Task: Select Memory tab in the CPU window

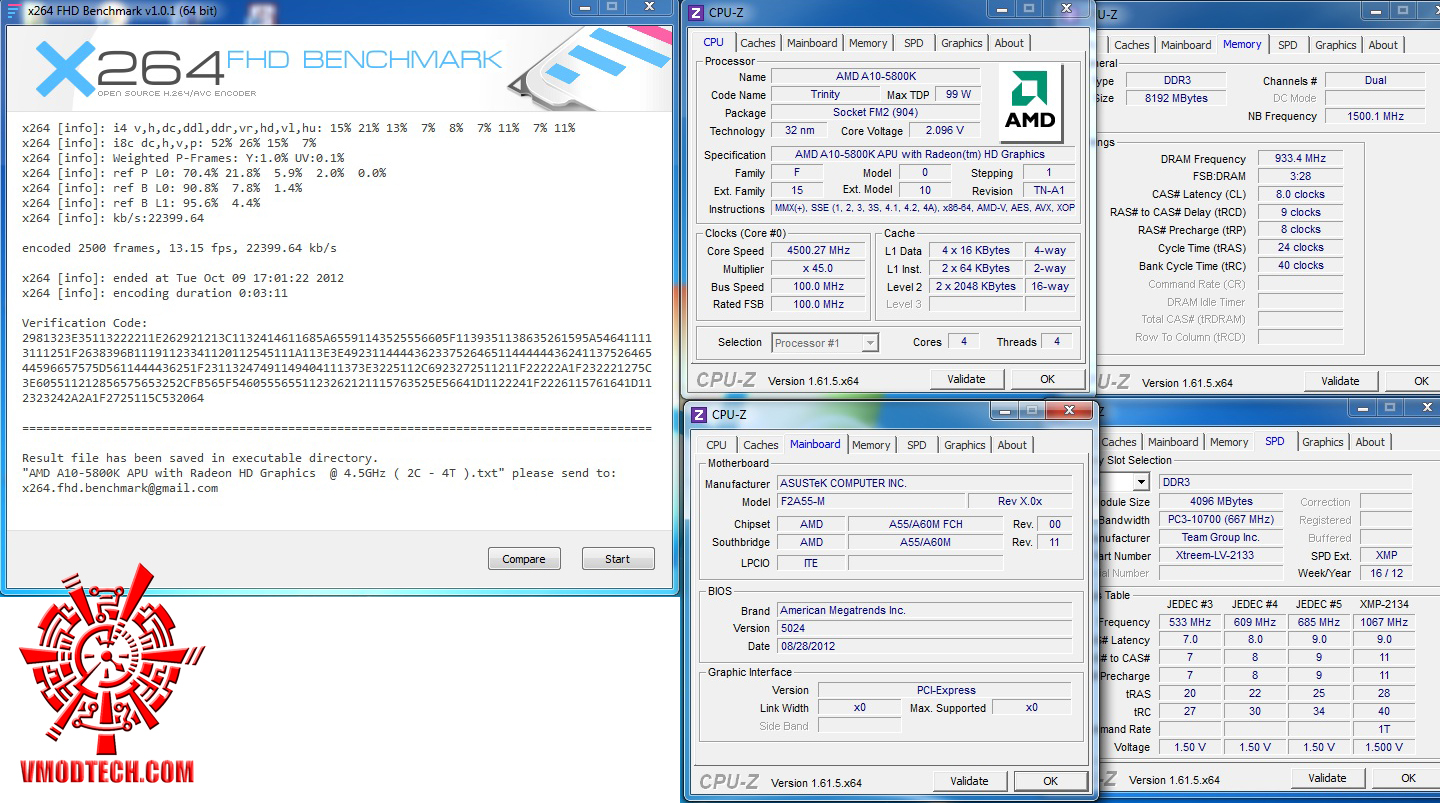Action: pos(868,43)
